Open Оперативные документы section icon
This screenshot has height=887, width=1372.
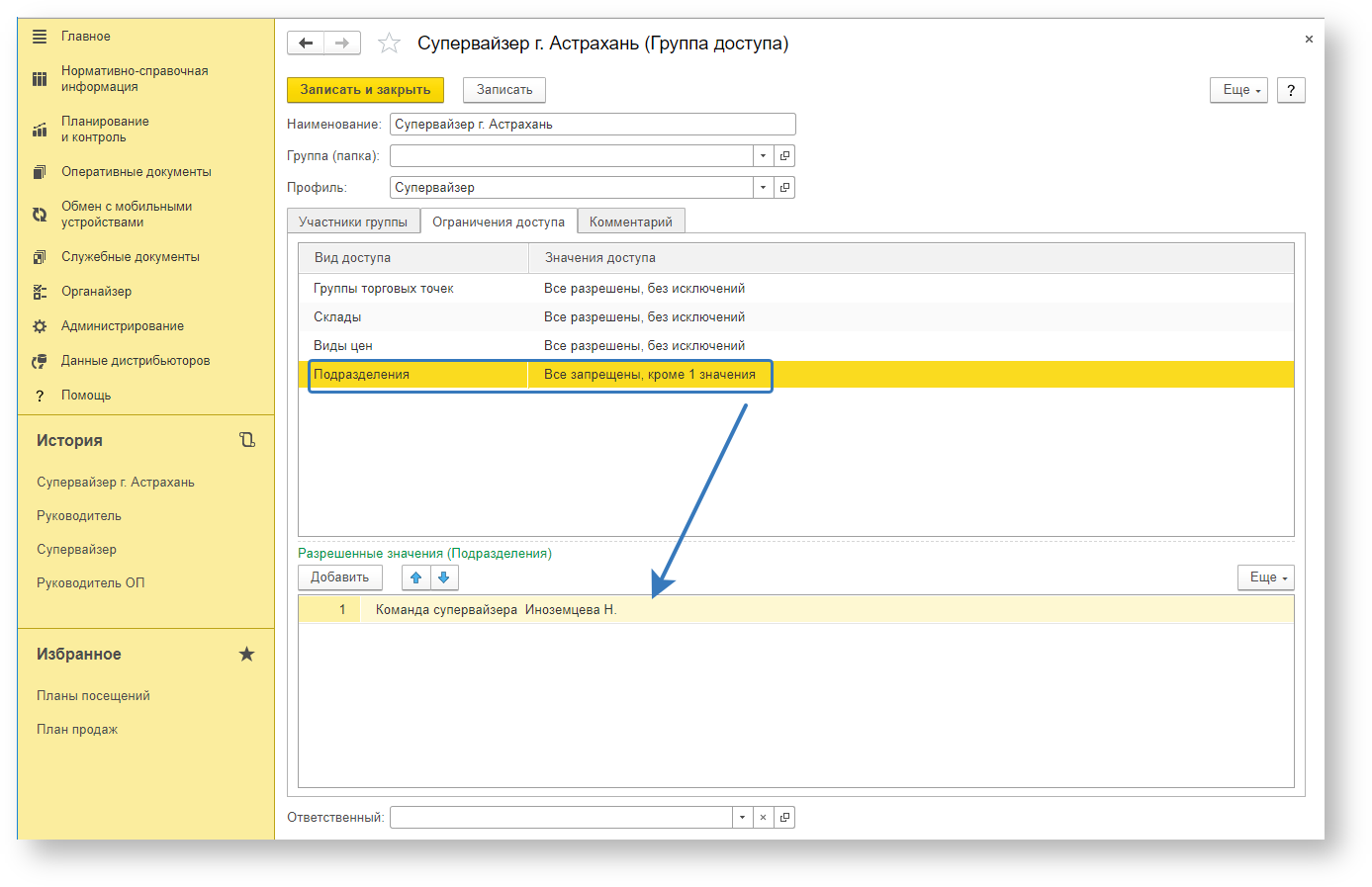pyautogui.click(x=40, y=172)
